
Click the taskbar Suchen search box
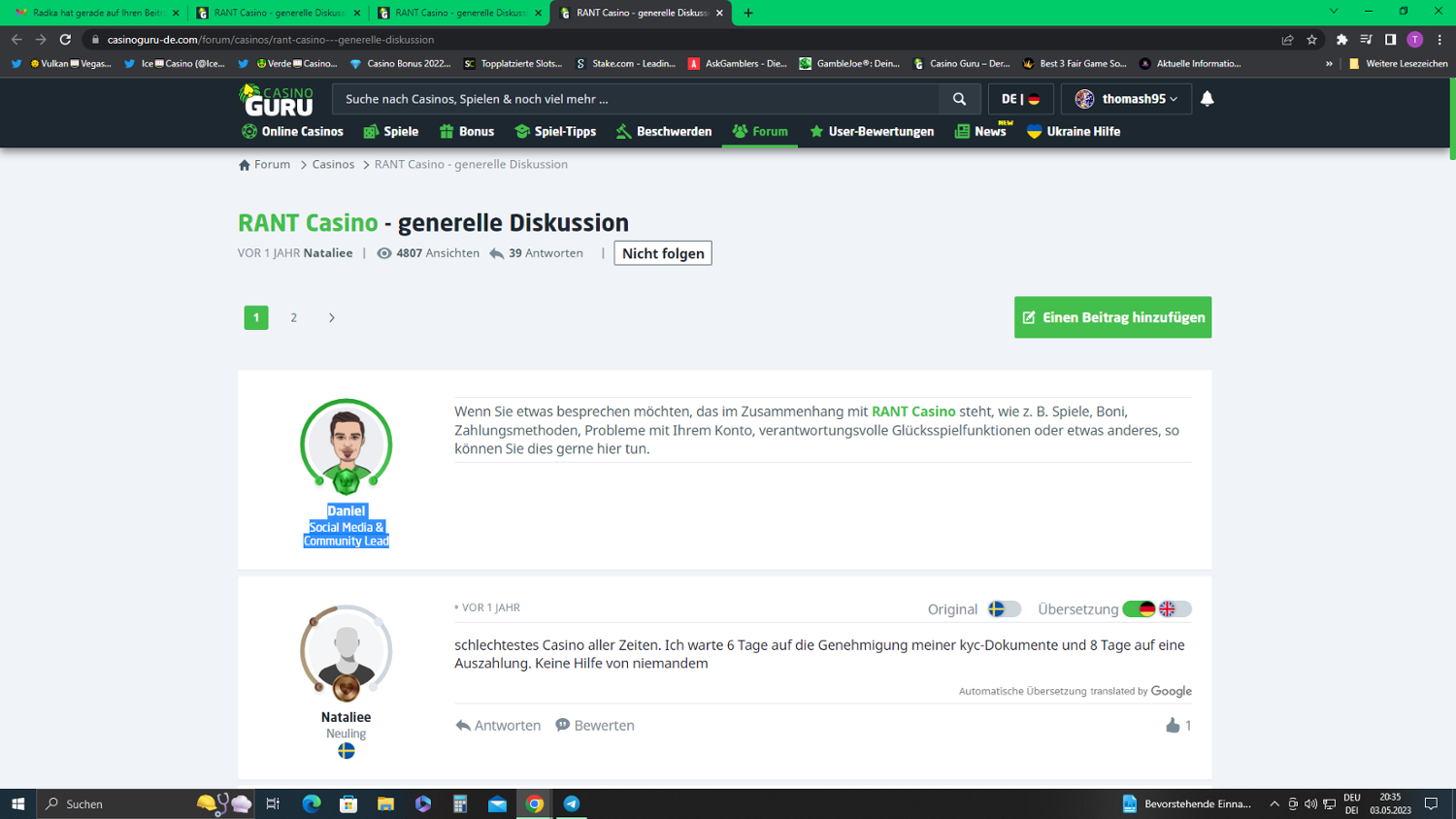pos(148,803)
